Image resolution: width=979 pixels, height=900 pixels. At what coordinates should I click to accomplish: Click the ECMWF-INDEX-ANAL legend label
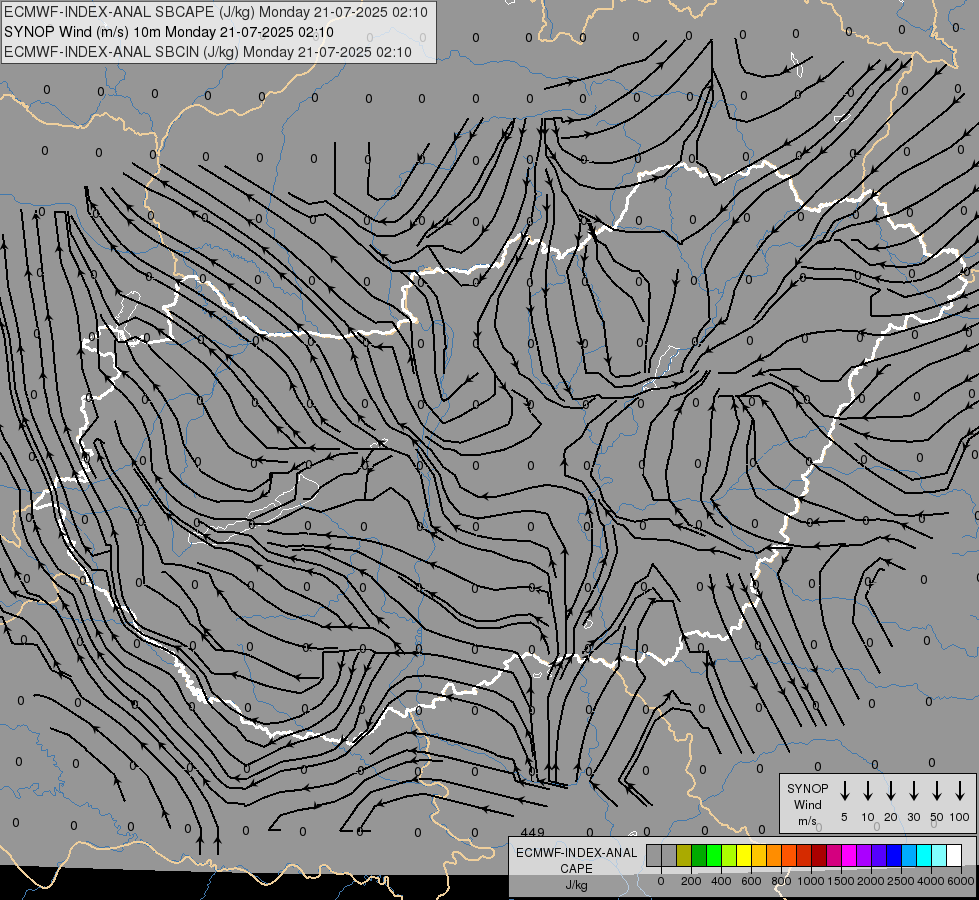coord(577,853)
